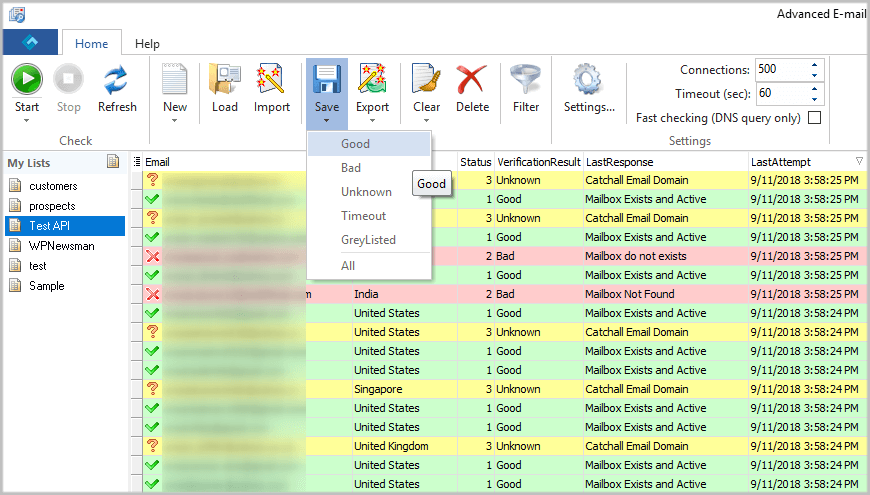Decrease Timeout value with down arrow
Viewport: 870px width, 495px height.
point(815,99)
